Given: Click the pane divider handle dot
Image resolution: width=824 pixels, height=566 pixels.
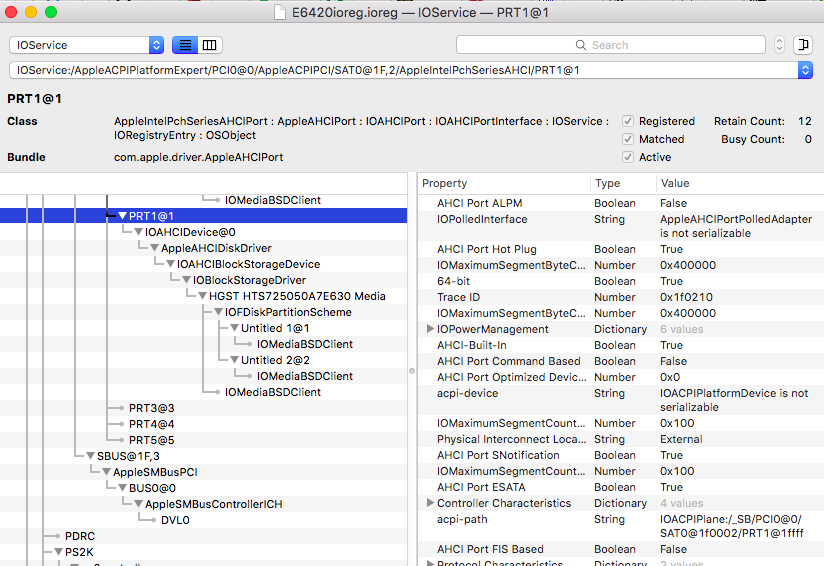Looking at the screenshot, I should [x=412, y=370].
